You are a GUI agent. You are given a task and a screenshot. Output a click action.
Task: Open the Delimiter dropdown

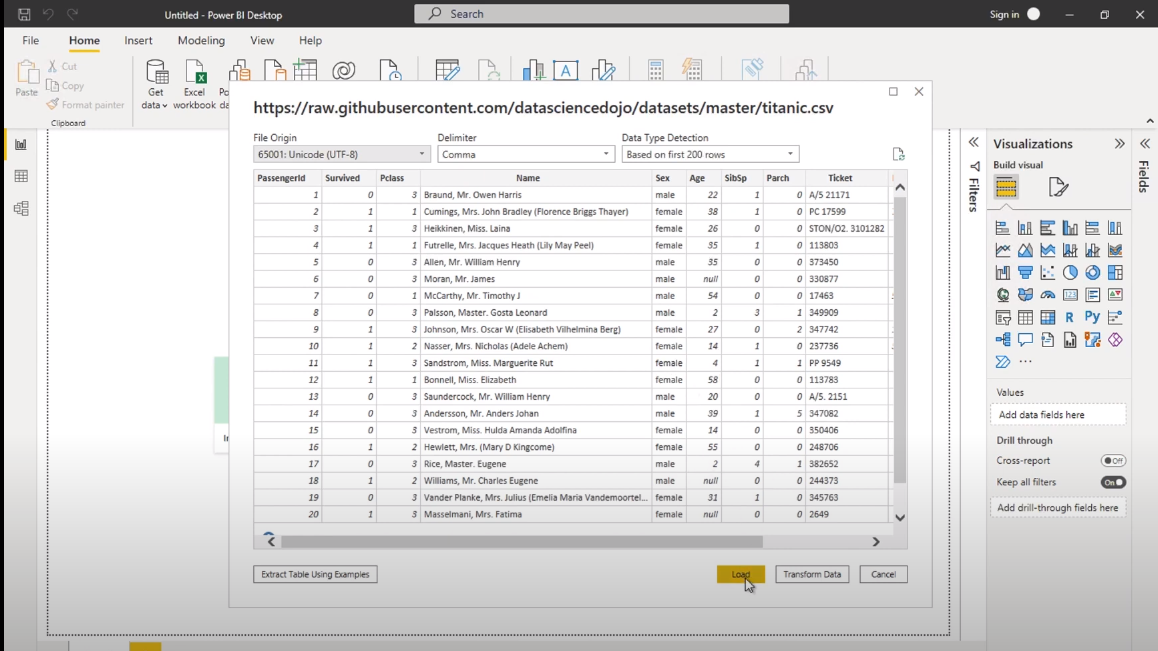[x=525, y=154]
